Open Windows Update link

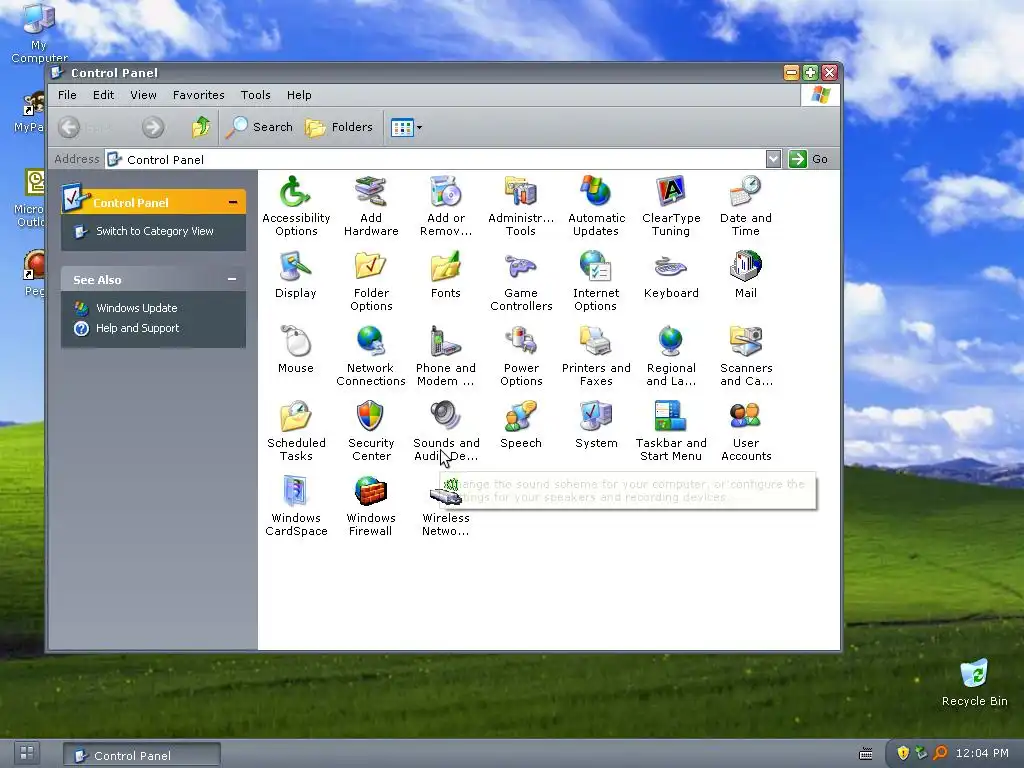pyautogui.click(x=136, y=308)
